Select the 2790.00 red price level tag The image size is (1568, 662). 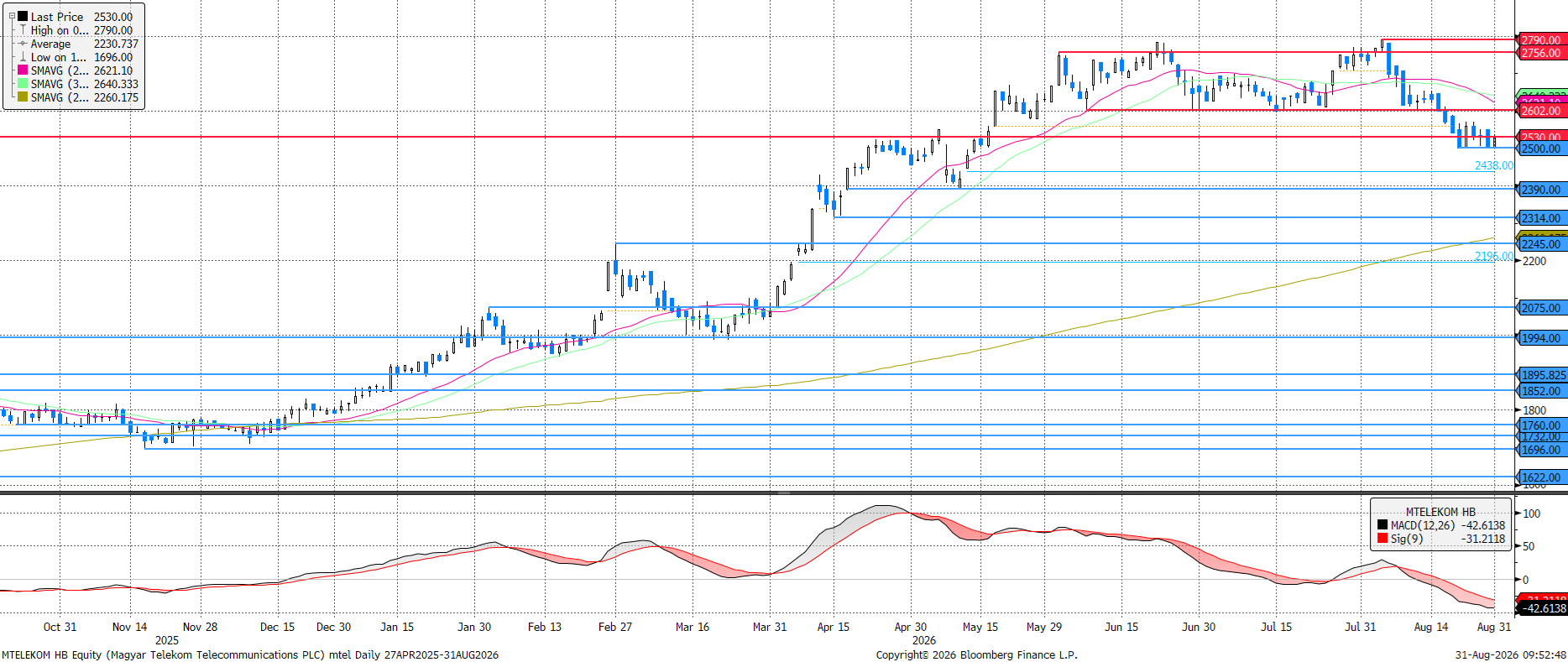pos(1540,39)
